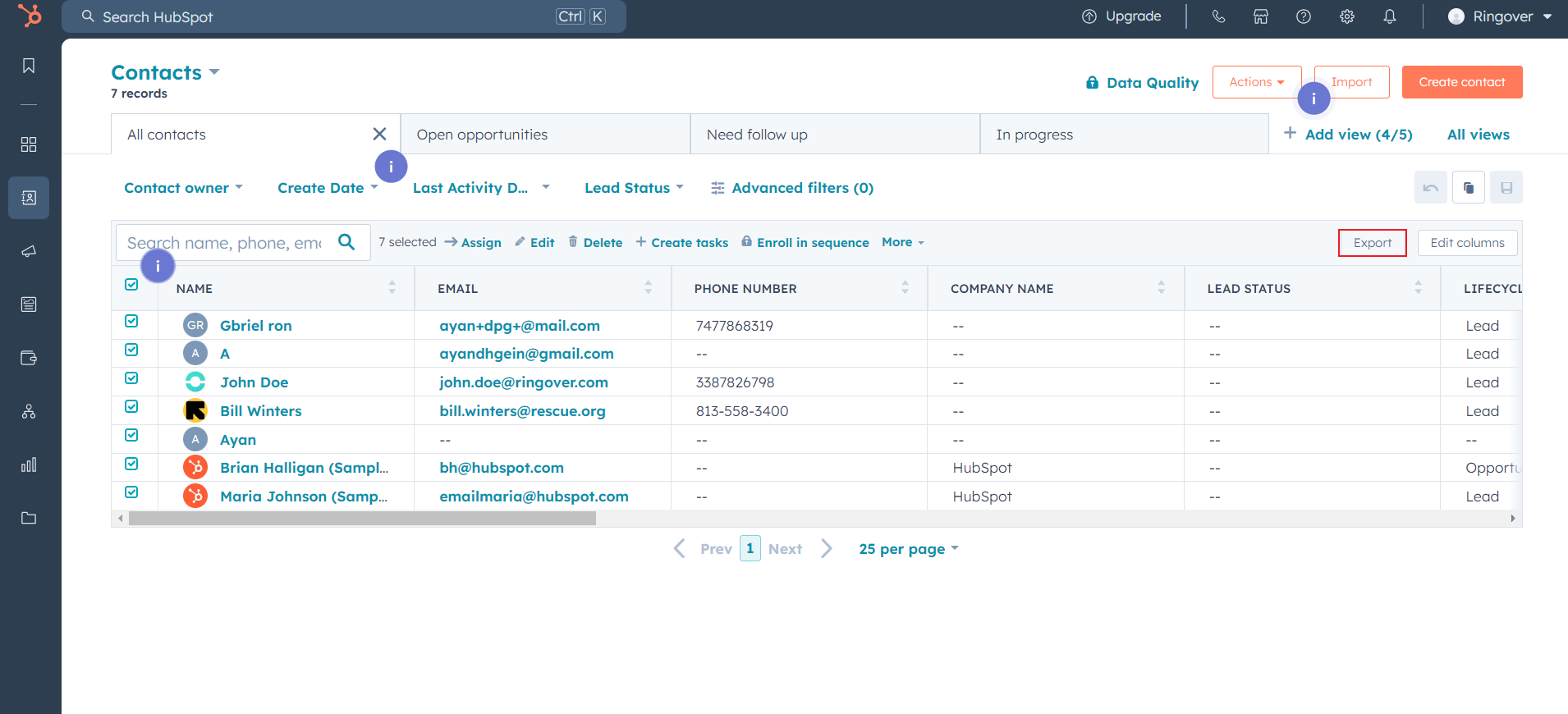The height and width of the screenshot is (714, 1568).
Task: Click the clone view copy icon
Action: [x=1469, y=188]
